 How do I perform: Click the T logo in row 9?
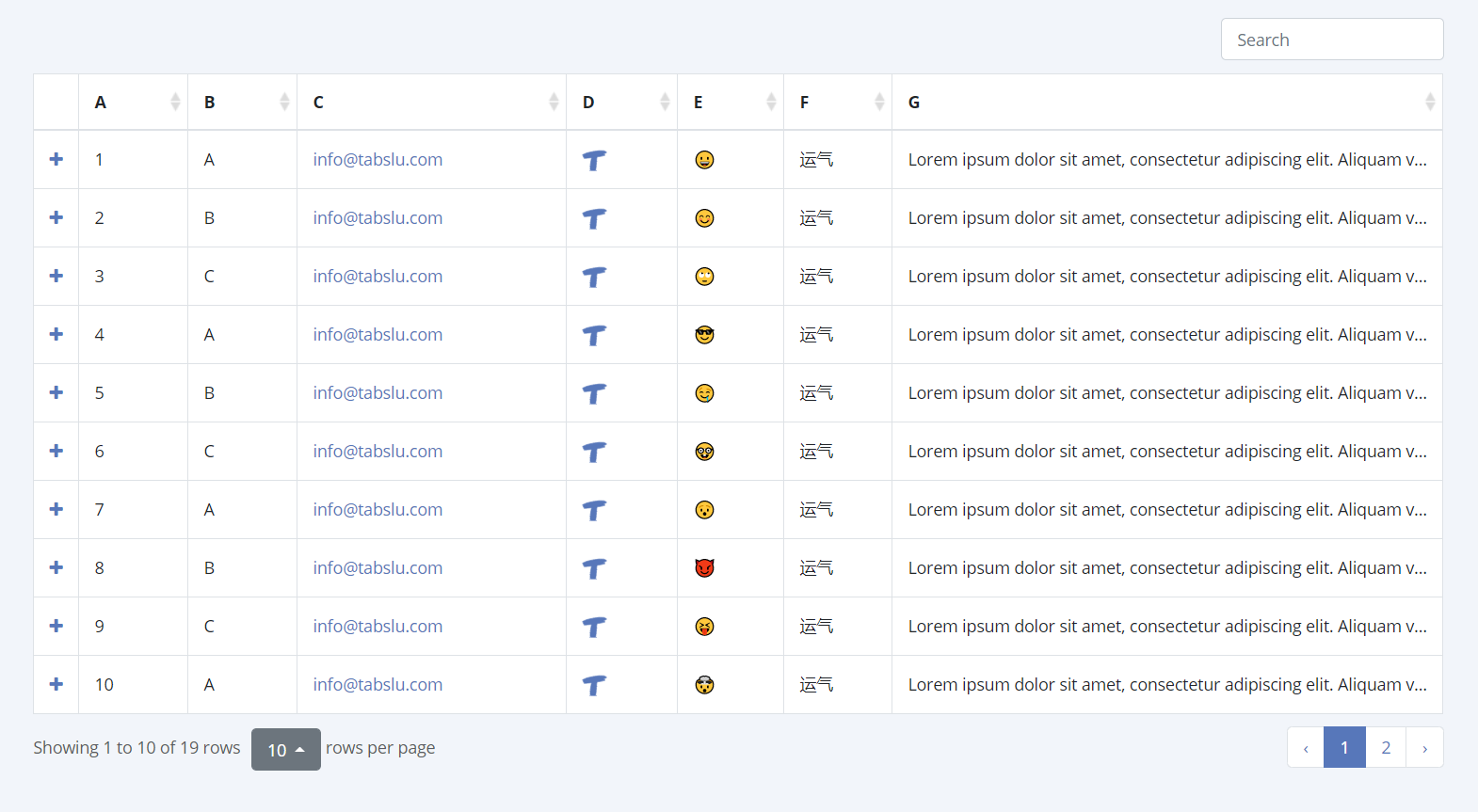click(594, 628)
